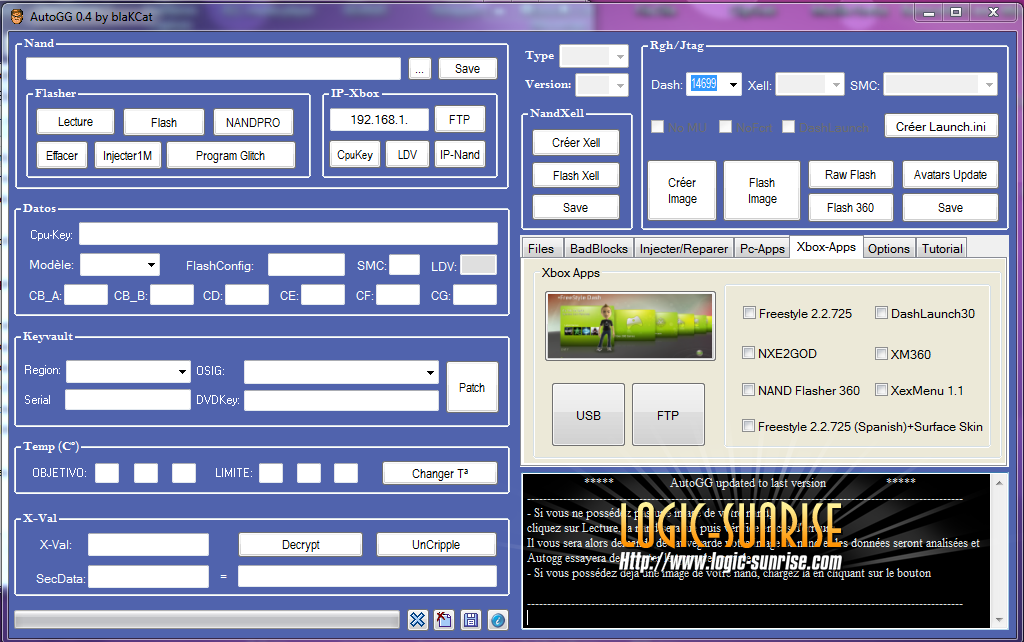The image size is (1024, 642).
Task: Click the Créer Launch.ini button
Action: 940,127
